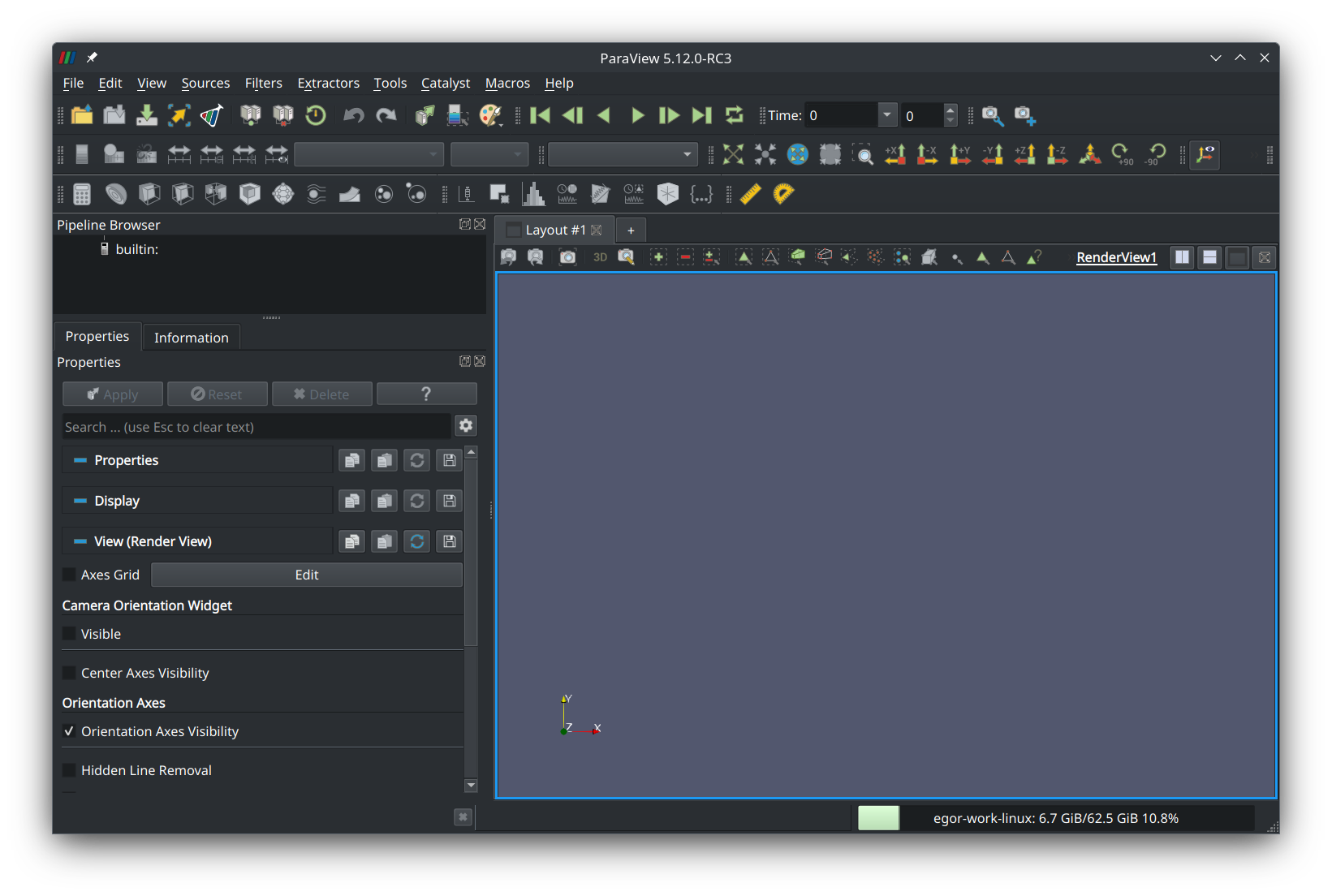Switch to the Information tab
The image size is (1332, 896).
pyautogui.click(x=192, y=338)
